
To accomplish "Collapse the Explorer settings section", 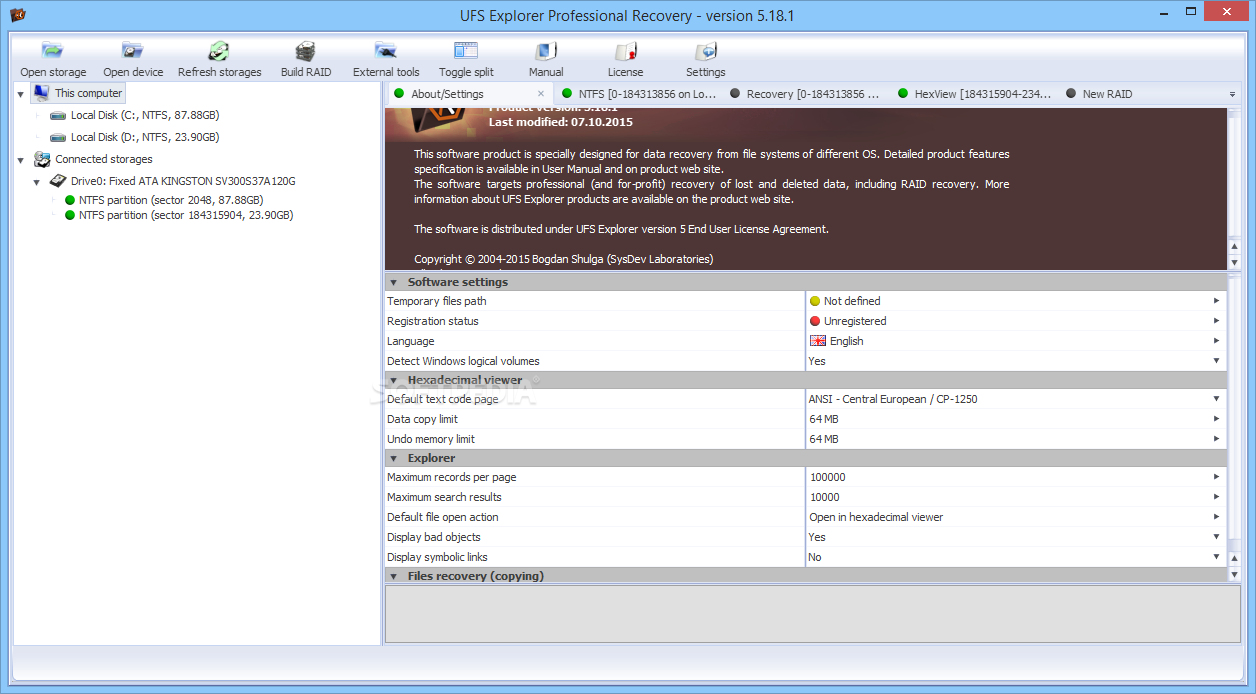I will [393, 459].
